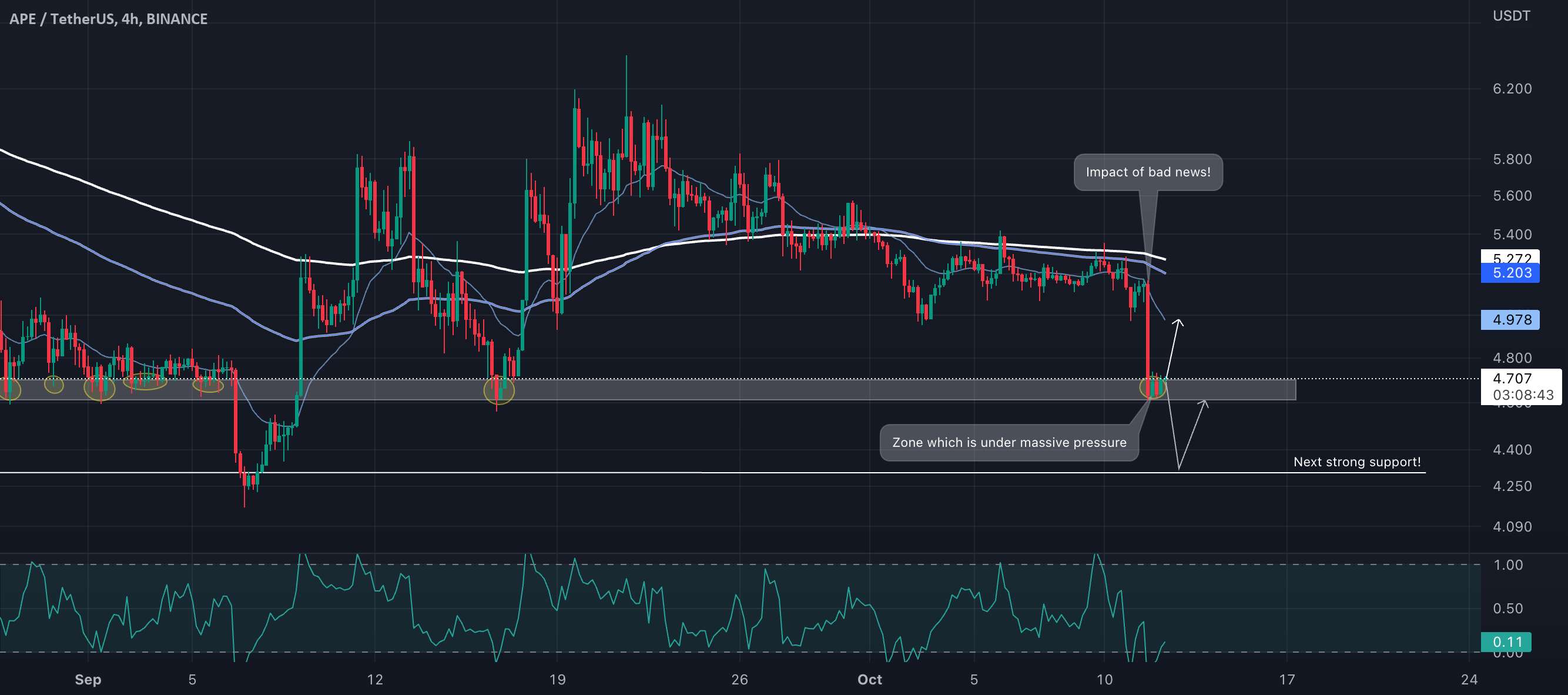Click the 6.200 price axis label

point(1512,89)
